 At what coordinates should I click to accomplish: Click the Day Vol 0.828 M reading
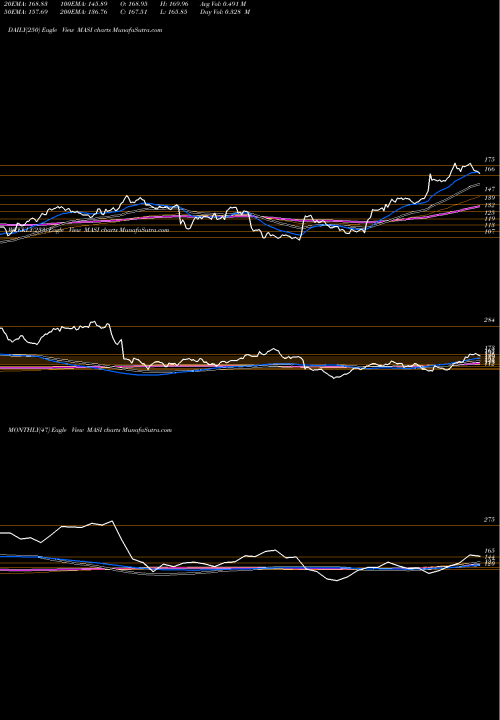(x=225, y=12)
